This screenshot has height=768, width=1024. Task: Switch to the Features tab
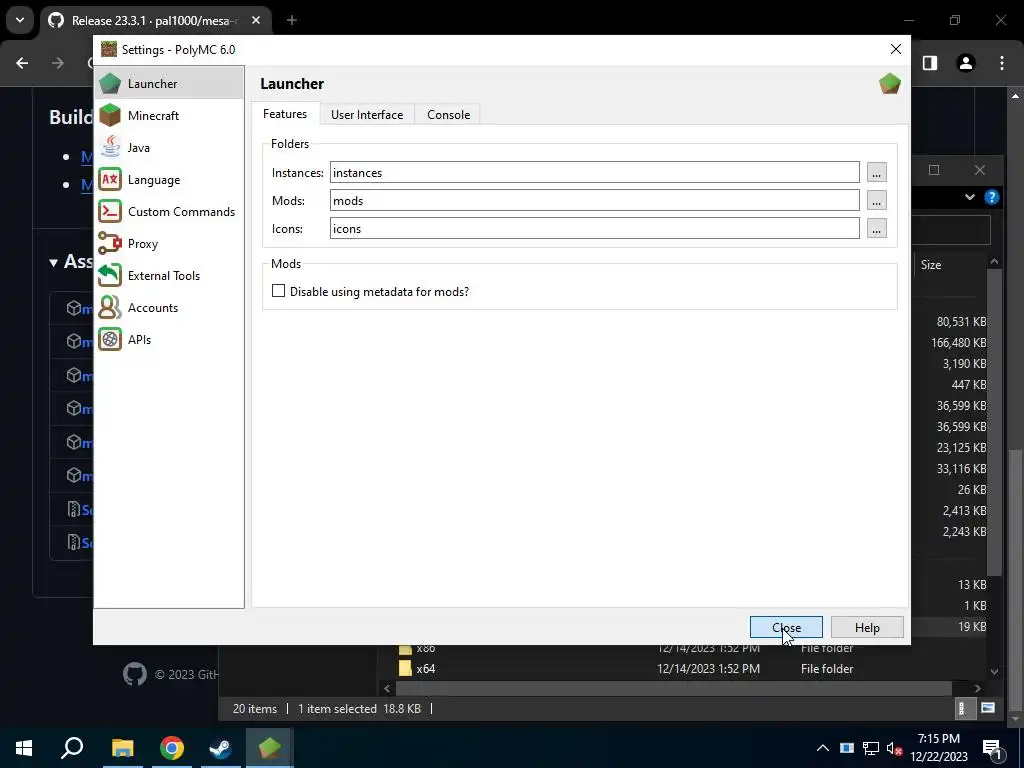click(285, 114)
